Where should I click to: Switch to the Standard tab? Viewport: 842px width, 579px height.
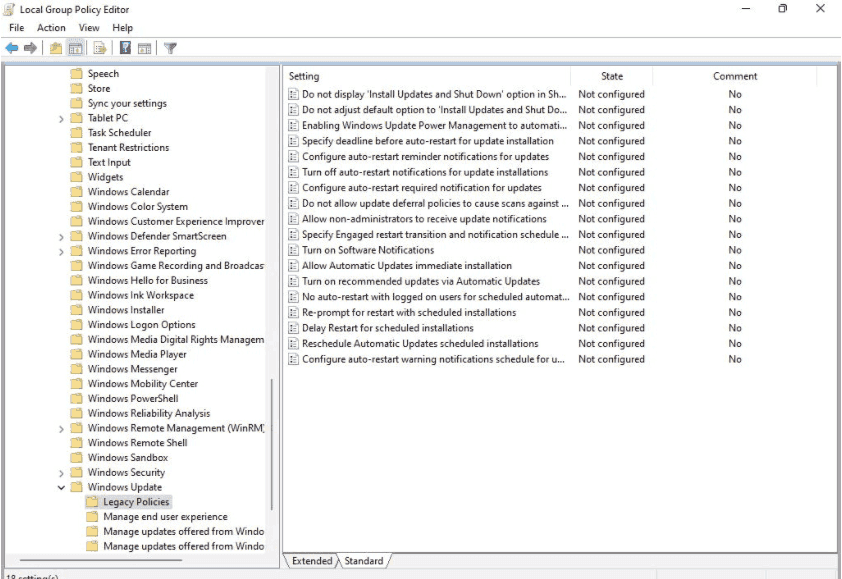[x=364, y=561]
